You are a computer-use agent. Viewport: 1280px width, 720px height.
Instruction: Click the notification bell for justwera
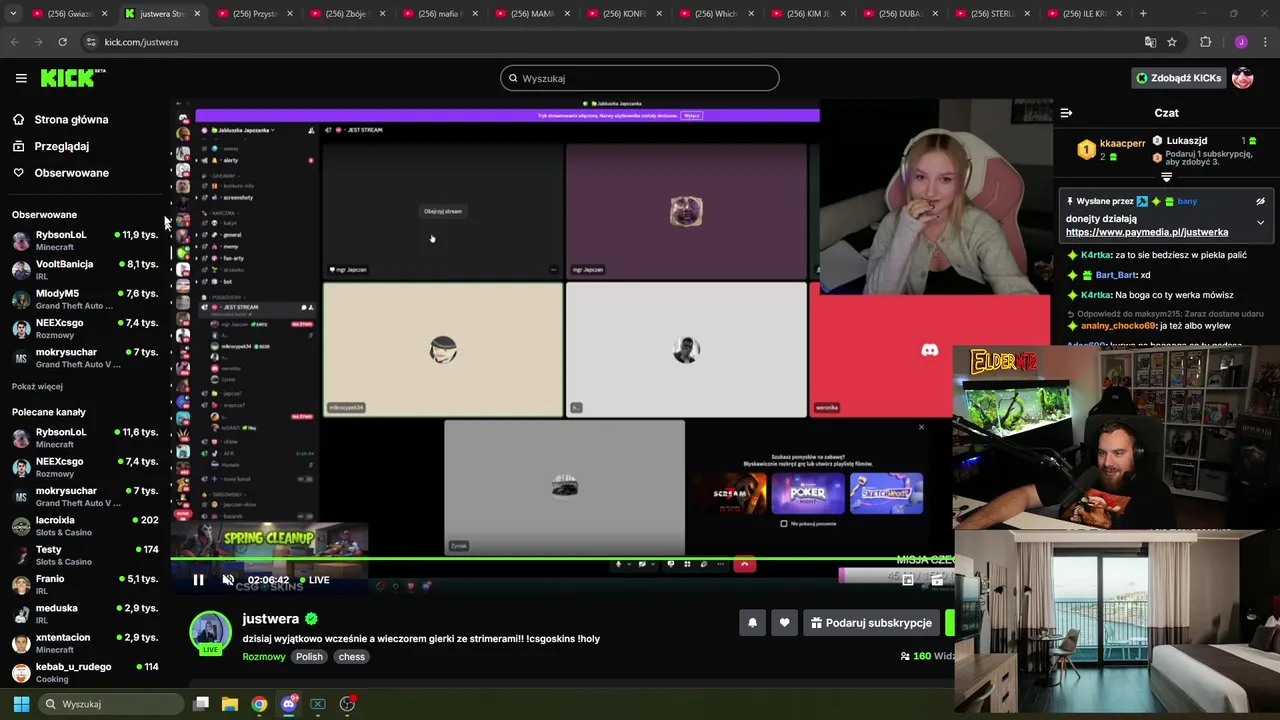point(753,623)
